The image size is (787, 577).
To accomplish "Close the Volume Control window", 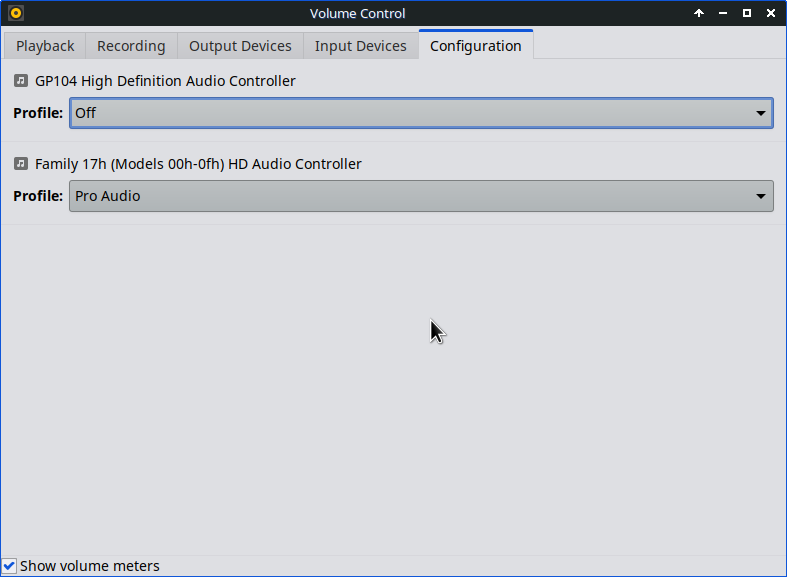I will pyautogui.click(x=770, y=13).
